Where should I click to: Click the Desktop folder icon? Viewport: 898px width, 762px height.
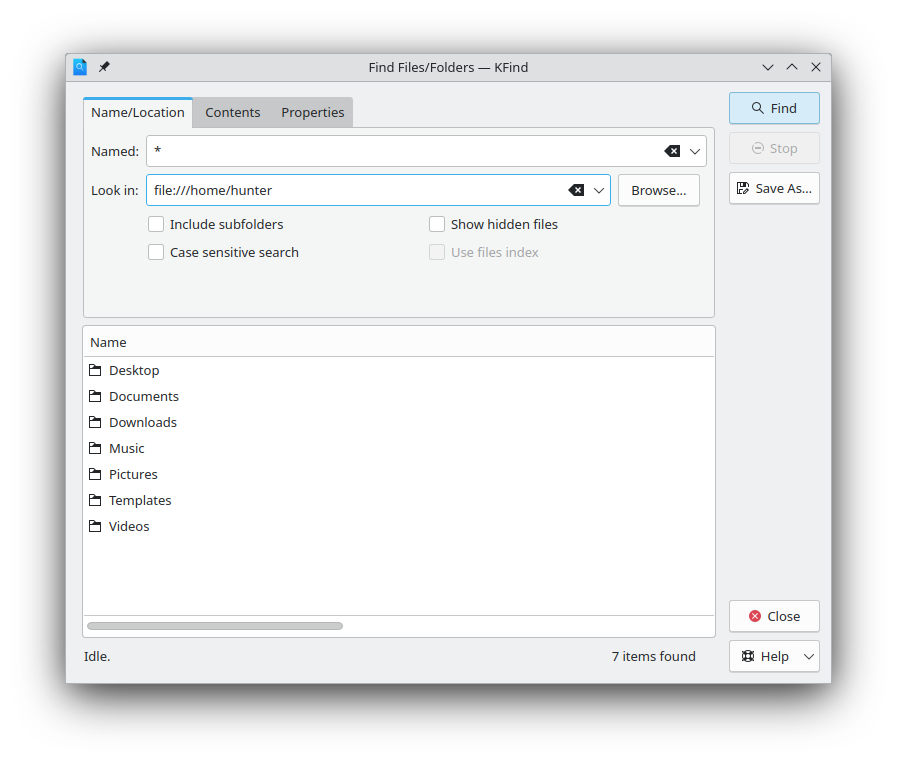[x=95, y=370]
